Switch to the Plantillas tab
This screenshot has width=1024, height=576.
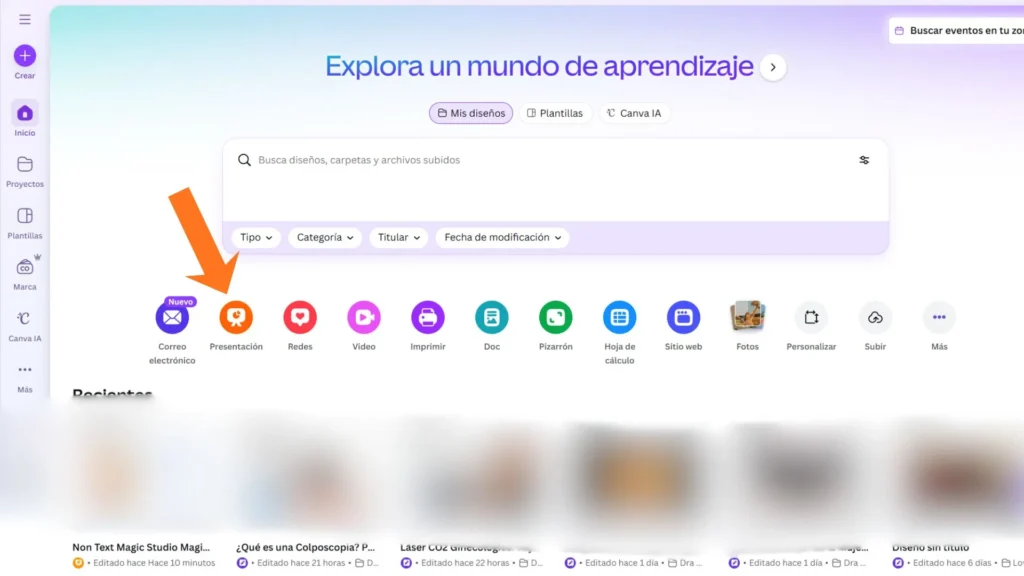(556, 113)
